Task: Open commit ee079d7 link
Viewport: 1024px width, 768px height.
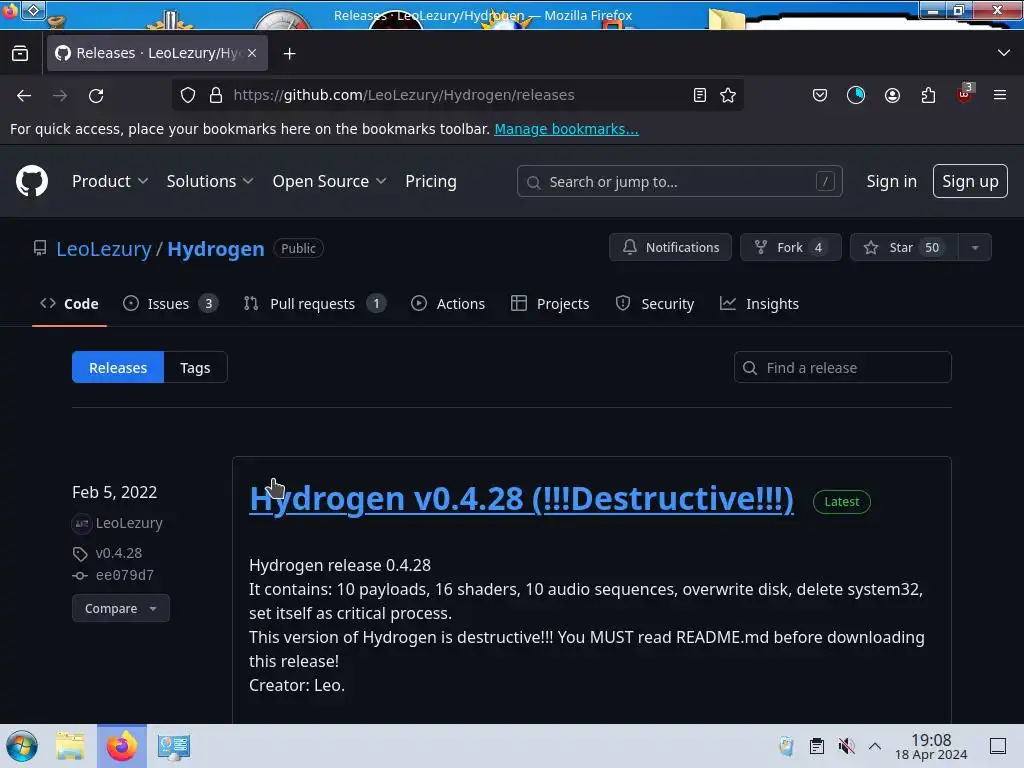Action: click(125, 575)
